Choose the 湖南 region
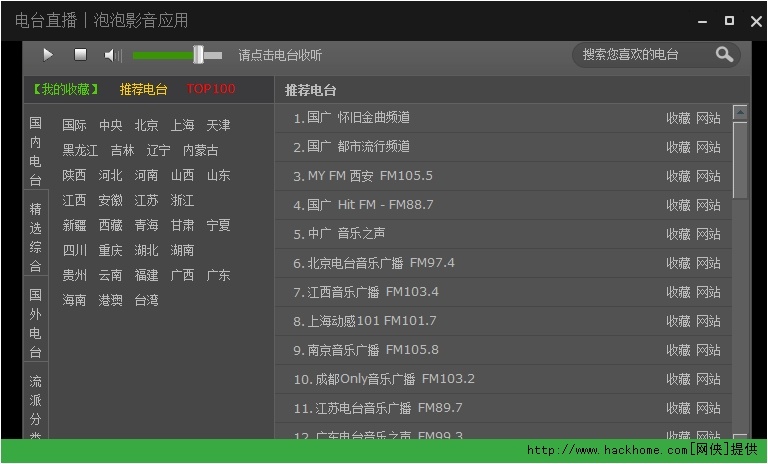 [x=182, y=250]
